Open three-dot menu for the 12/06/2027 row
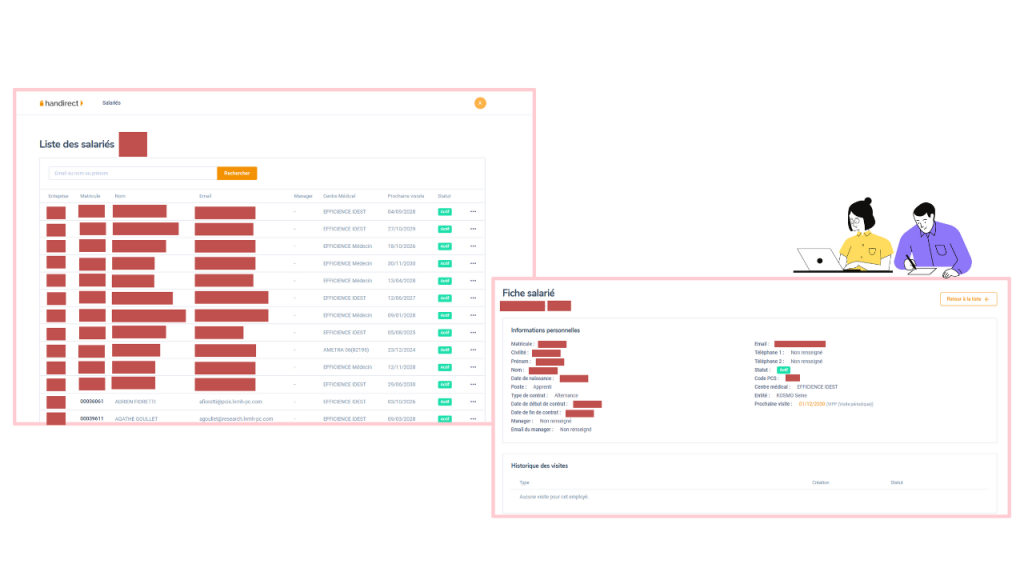The height and width of the screenshot is (576, 1024). (473, 298)
